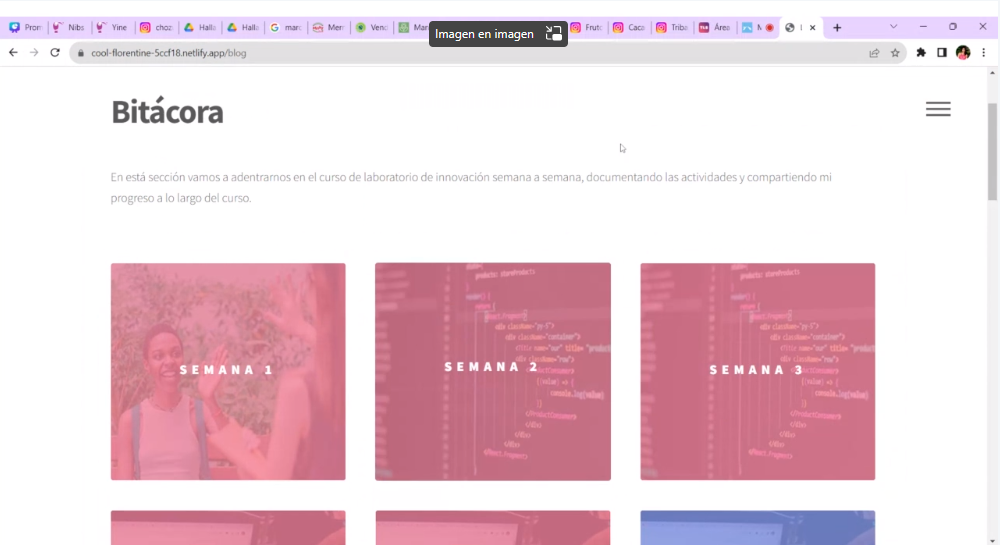Expand the tab search dropdown arrow
1000x545 pixels.
pos(893,27)
